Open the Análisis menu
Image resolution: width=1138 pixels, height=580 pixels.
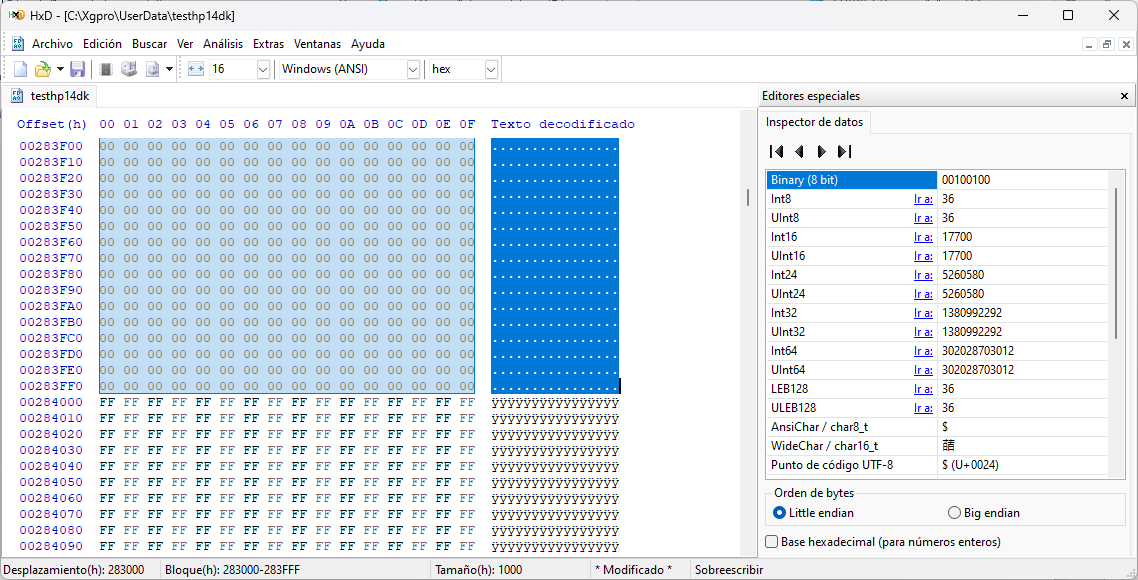(x=223, y=44)
